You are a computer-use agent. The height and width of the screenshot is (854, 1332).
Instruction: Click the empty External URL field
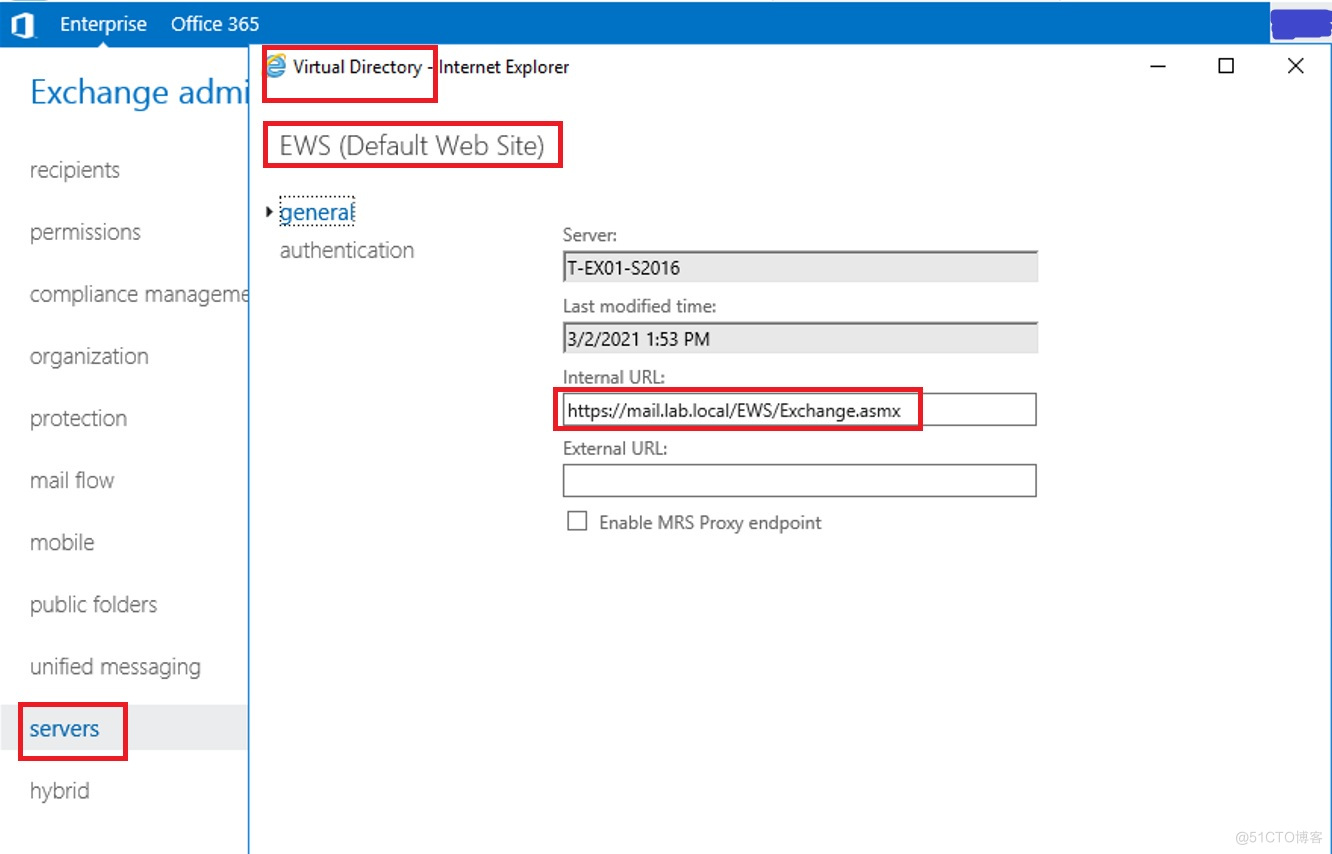[800, 481]
